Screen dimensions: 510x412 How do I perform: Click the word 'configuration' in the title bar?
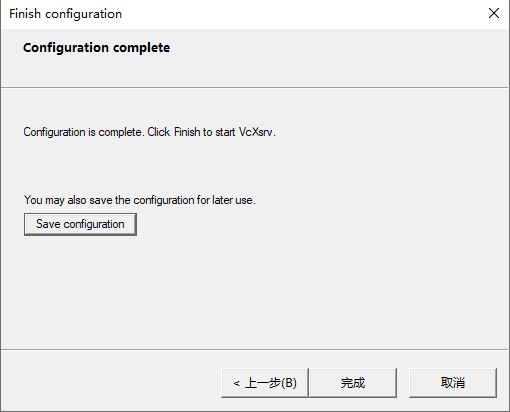[x=83, y=15]
